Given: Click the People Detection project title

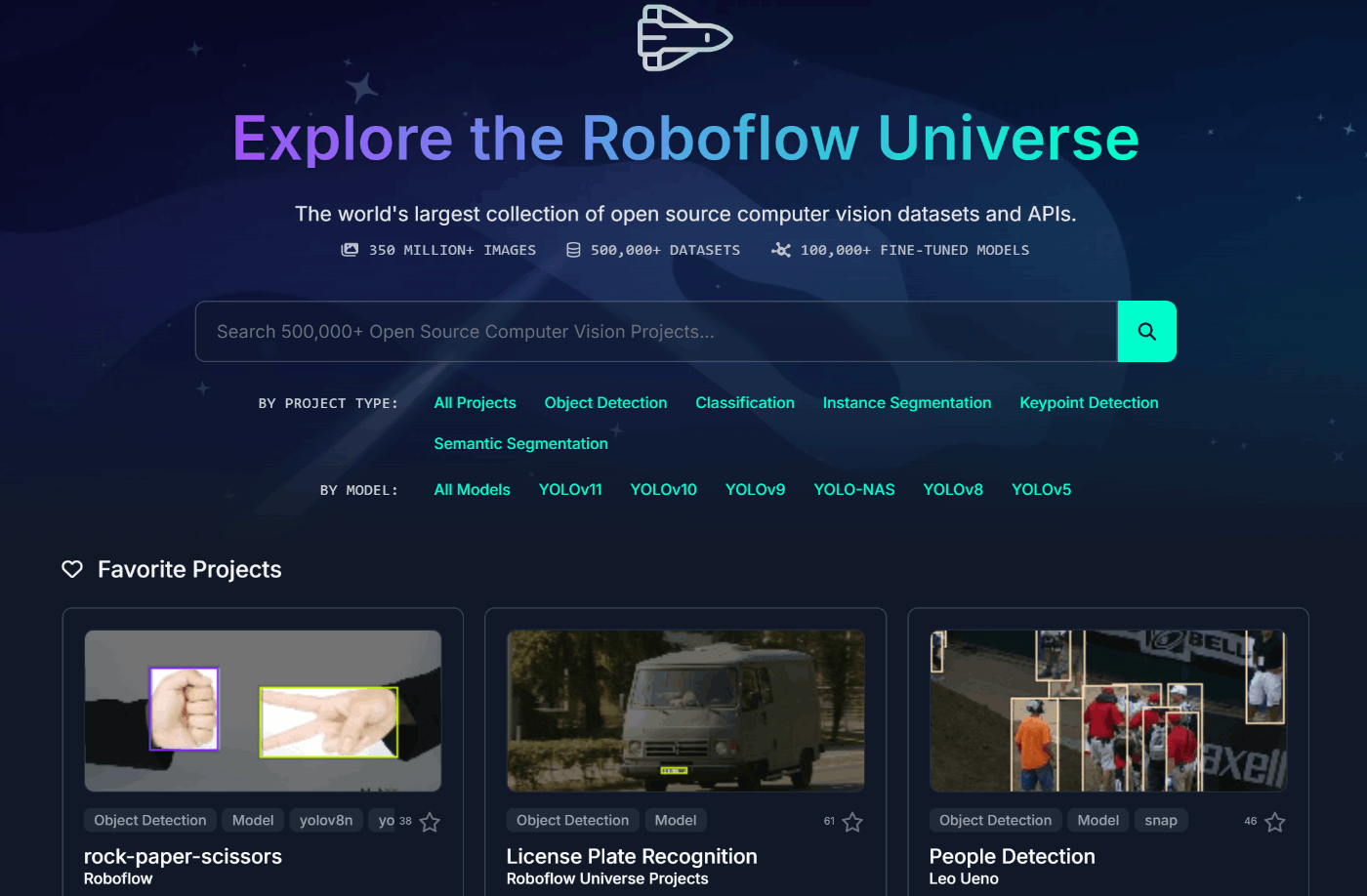Looking at the screenshot, I should [1012, 856].
